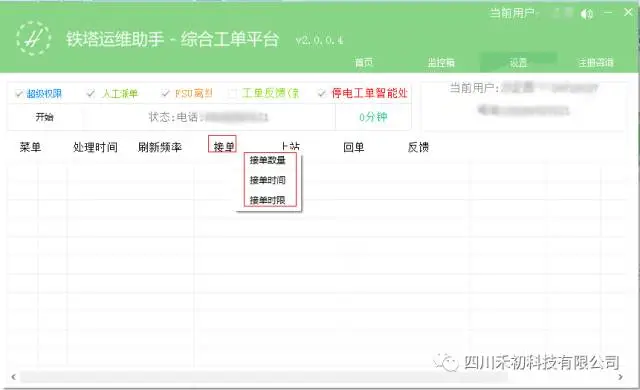Screen dimensions: 640x390
Task: Select 接单数量 from the dropdown
Action: tap(268, 160)
